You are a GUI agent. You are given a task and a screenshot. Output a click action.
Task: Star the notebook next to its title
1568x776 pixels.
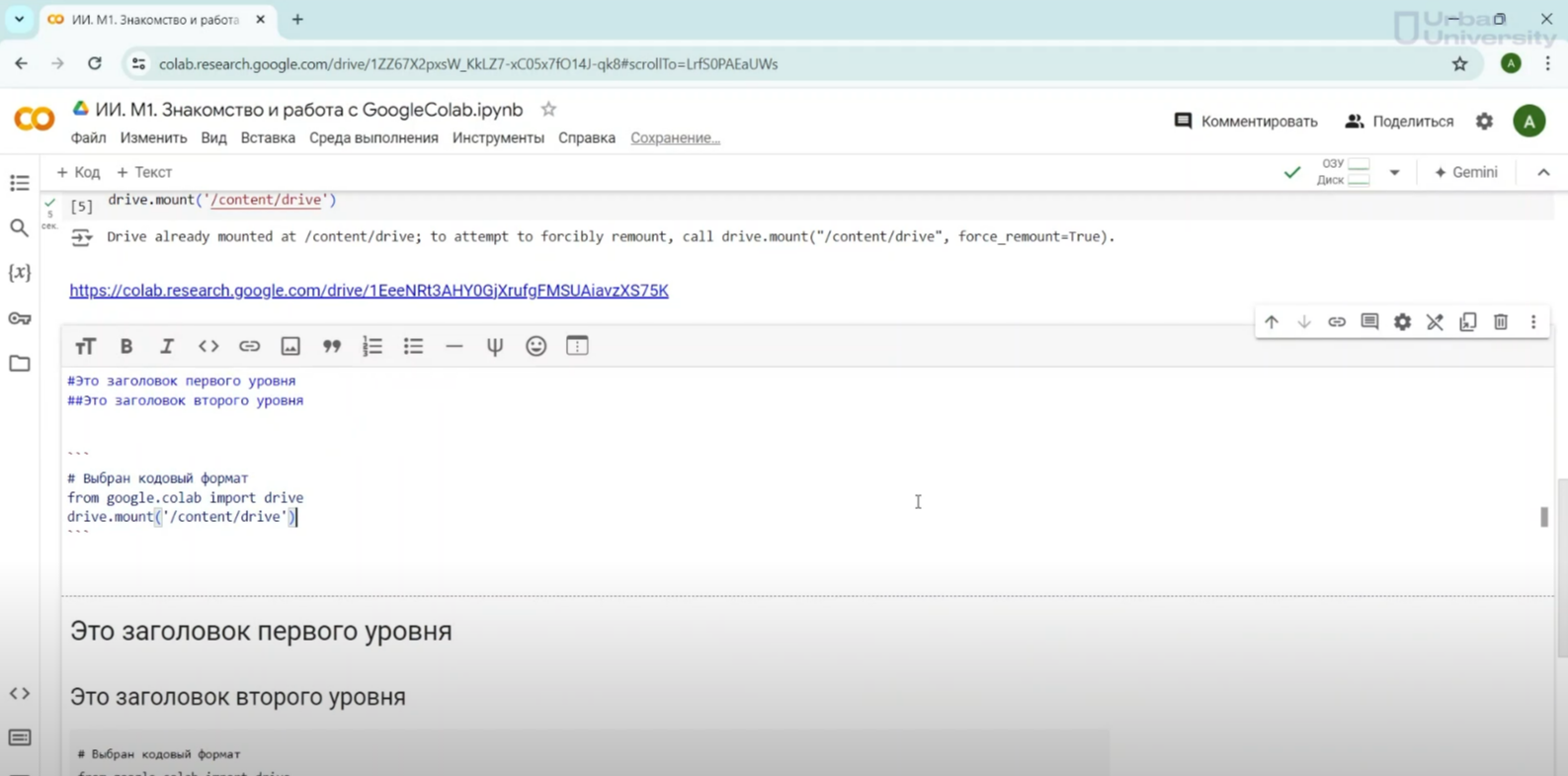[x=548, y=110]
